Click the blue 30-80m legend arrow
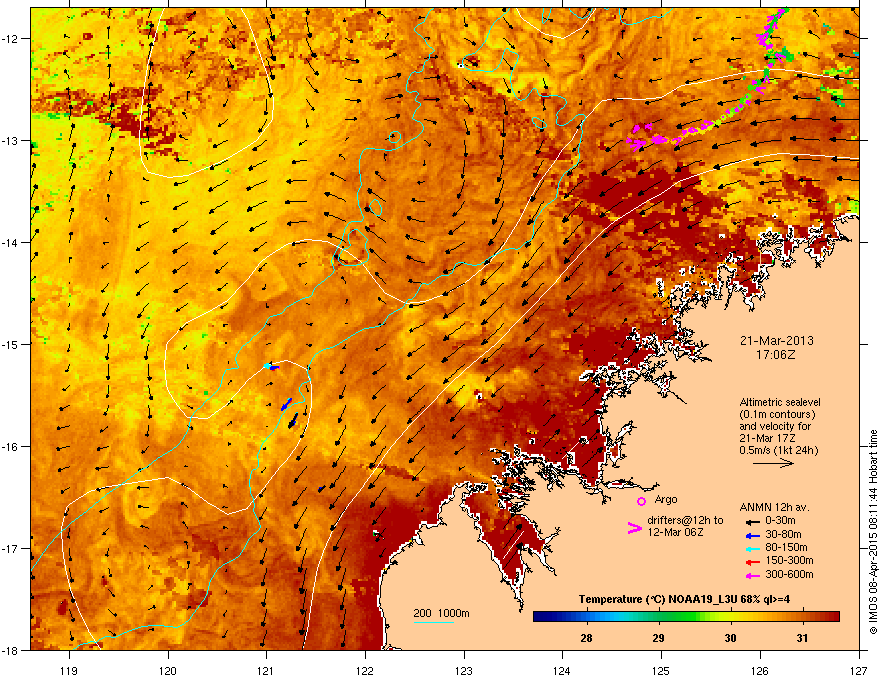The width and height of the screenshot is (880, 680). tap(753, 536)
